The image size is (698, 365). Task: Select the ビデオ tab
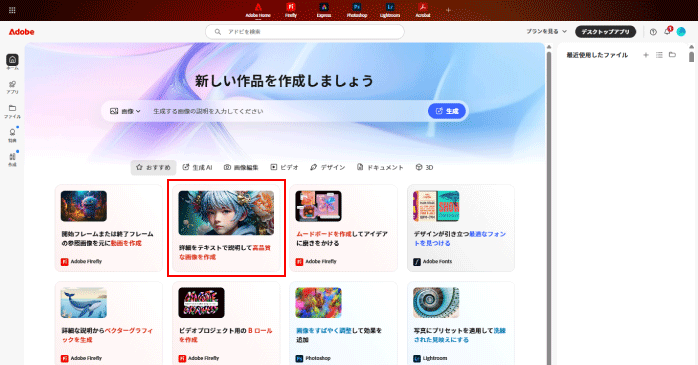coord(284,167)
